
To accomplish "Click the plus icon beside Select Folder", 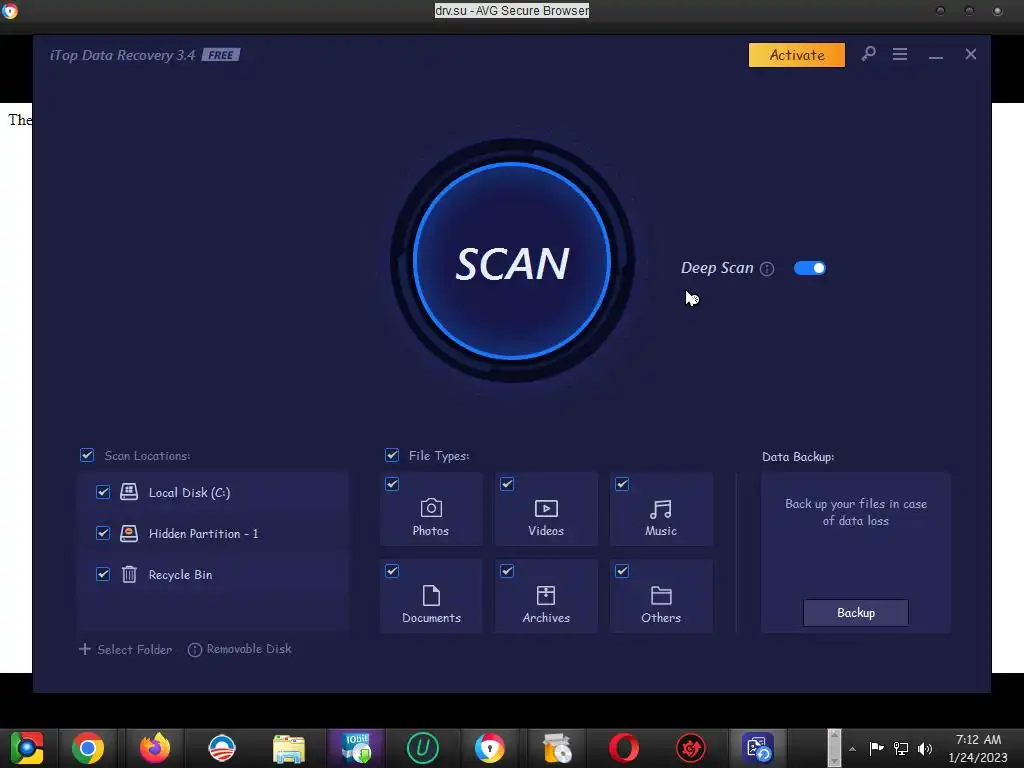I will click(84, 649).
